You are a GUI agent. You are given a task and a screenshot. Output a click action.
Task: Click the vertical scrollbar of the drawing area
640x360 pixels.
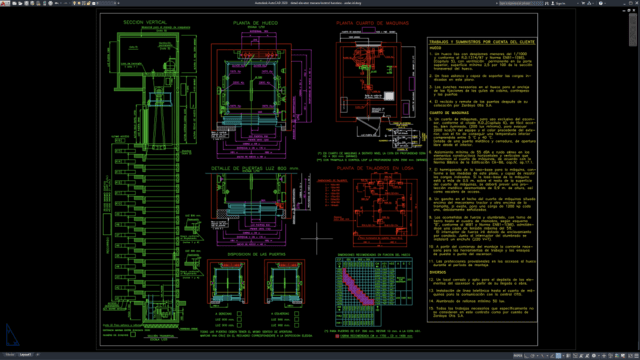click(633, 31)
